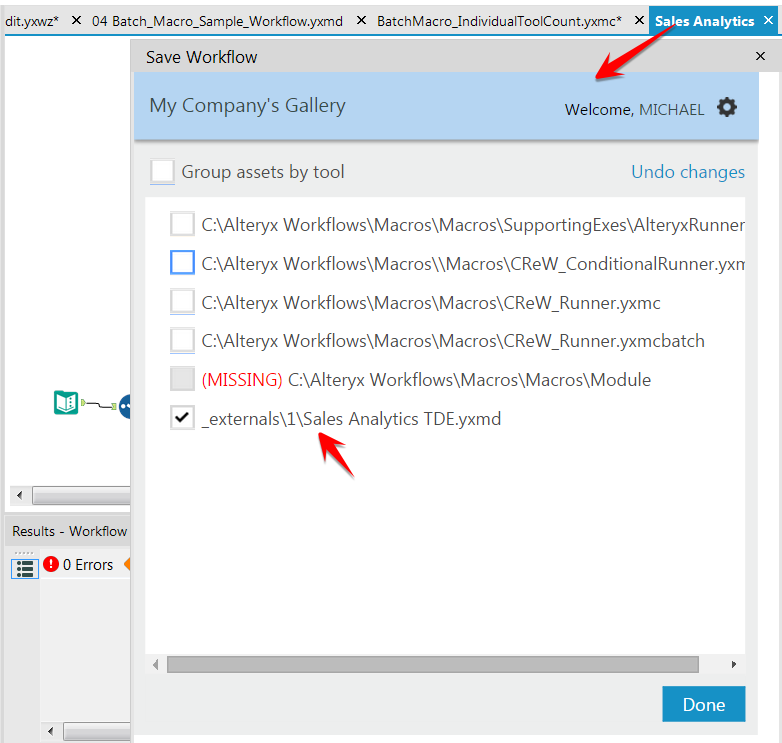Select the Input Data tool on canvas
This screenshot has height=743, width=782.
click(66, 402)
